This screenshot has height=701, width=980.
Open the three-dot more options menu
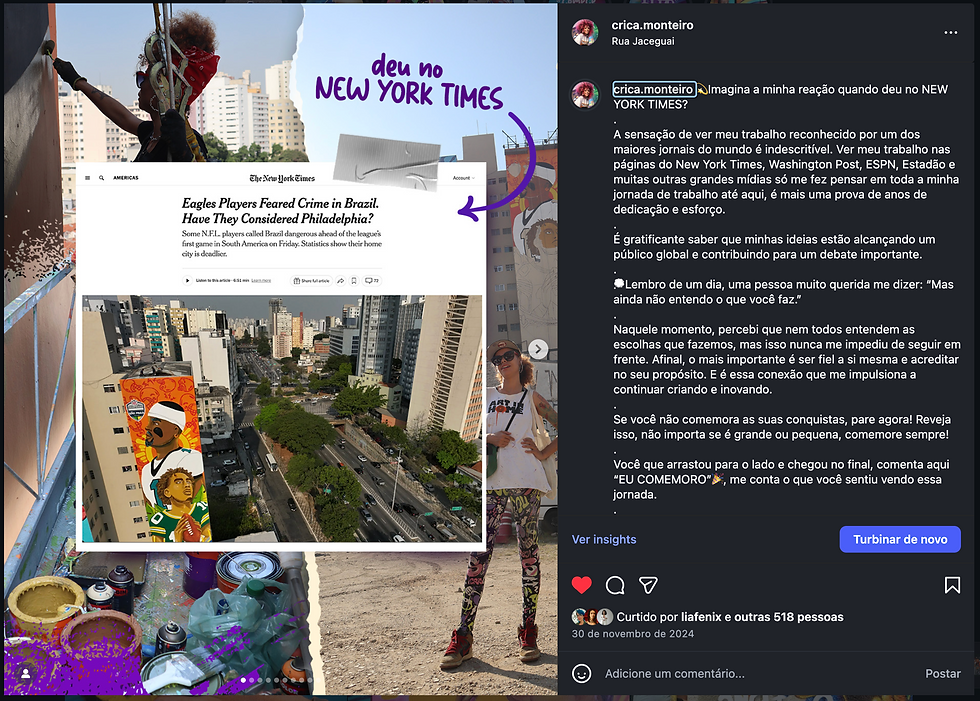point(951,32)
